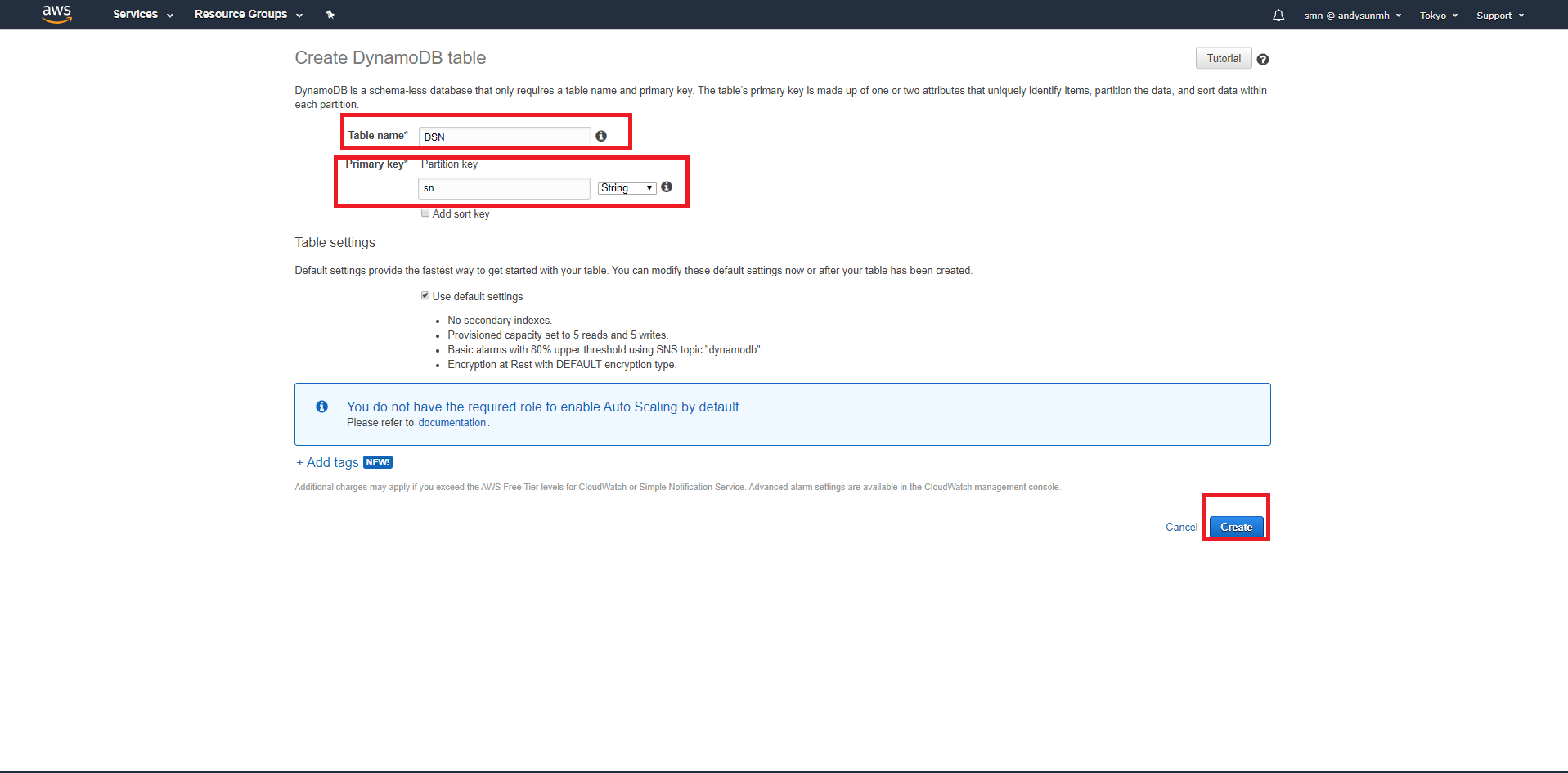Open the smn @ andysunmh account menu

[x=1353, y=16]
